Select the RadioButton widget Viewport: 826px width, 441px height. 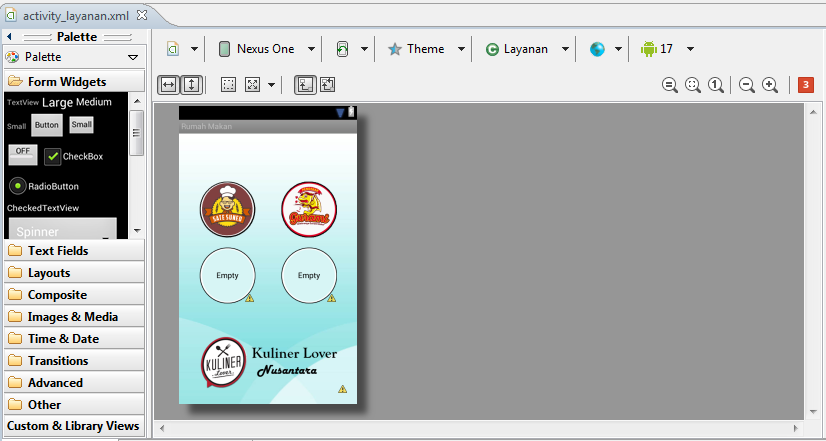click(44, 186)
